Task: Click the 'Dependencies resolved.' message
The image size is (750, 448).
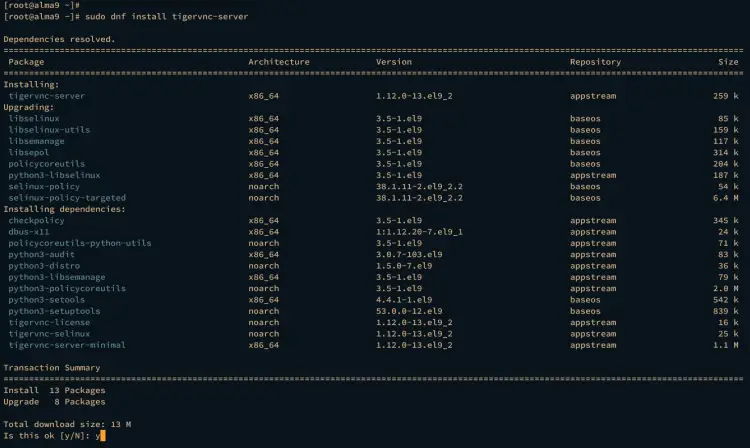Action: point(59,39)
